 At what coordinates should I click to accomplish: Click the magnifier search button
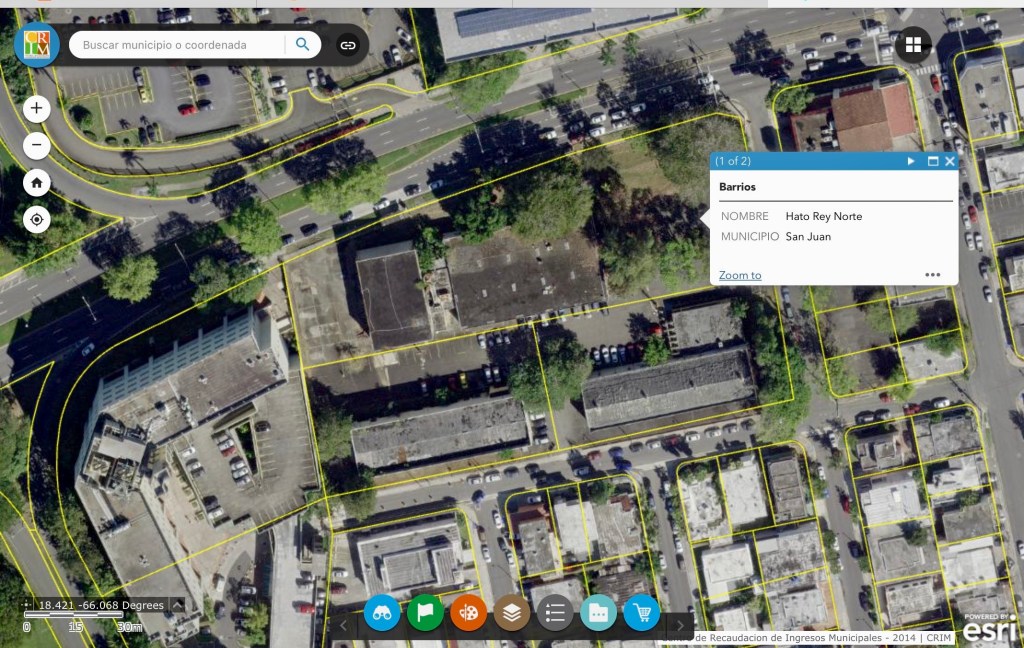click(x=302, y=45)
